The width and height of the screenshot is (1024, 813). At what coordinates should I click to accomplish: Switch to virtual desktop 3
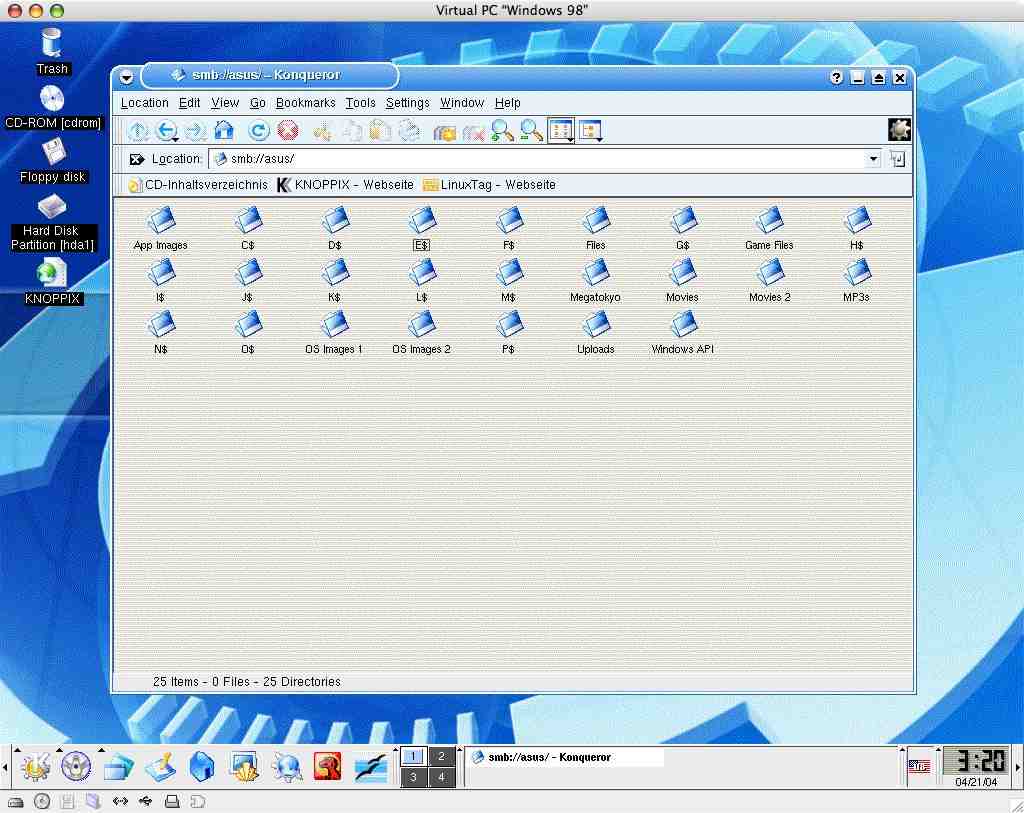coord(413,777)
